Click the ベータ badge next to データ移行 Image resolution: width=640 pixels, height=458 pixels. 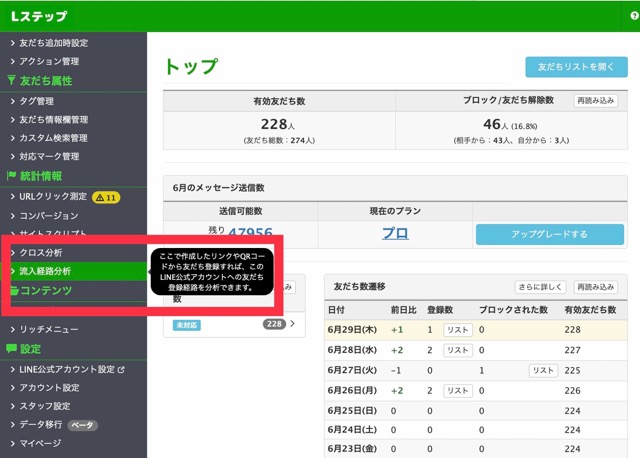tap(82, 425)
